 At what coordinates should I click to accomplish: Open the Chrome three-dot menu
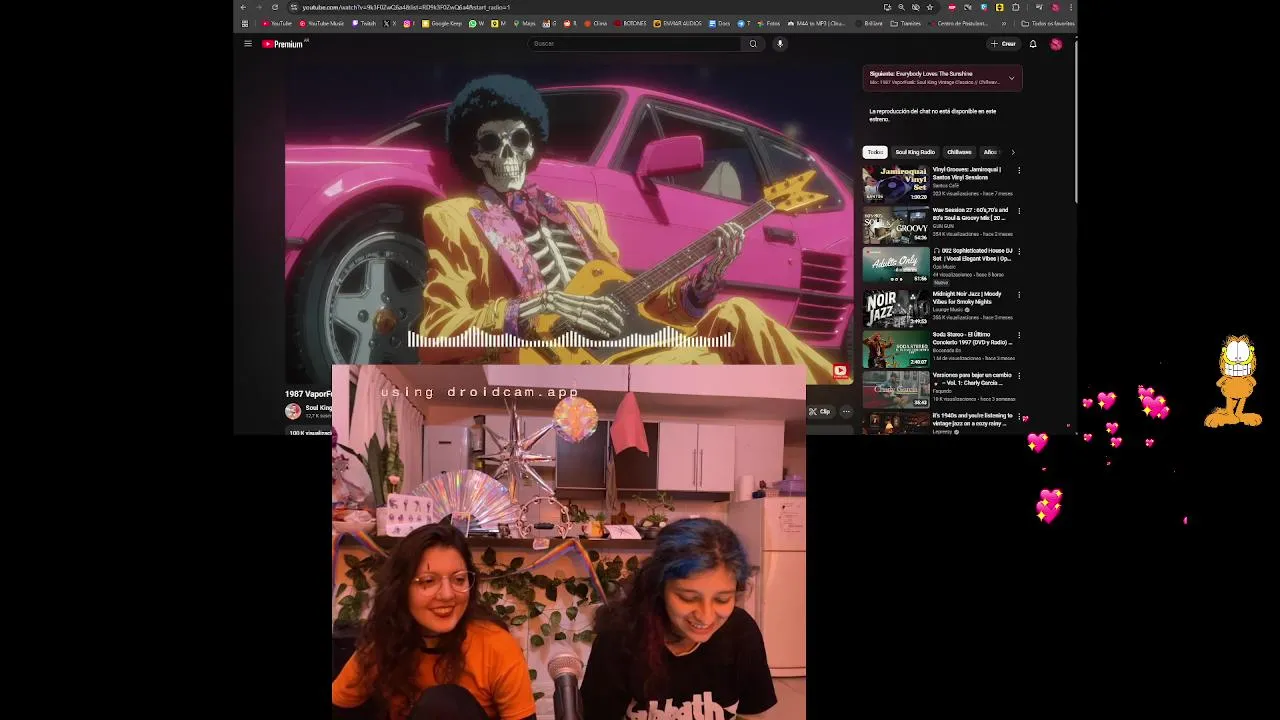pos(1071,7)
